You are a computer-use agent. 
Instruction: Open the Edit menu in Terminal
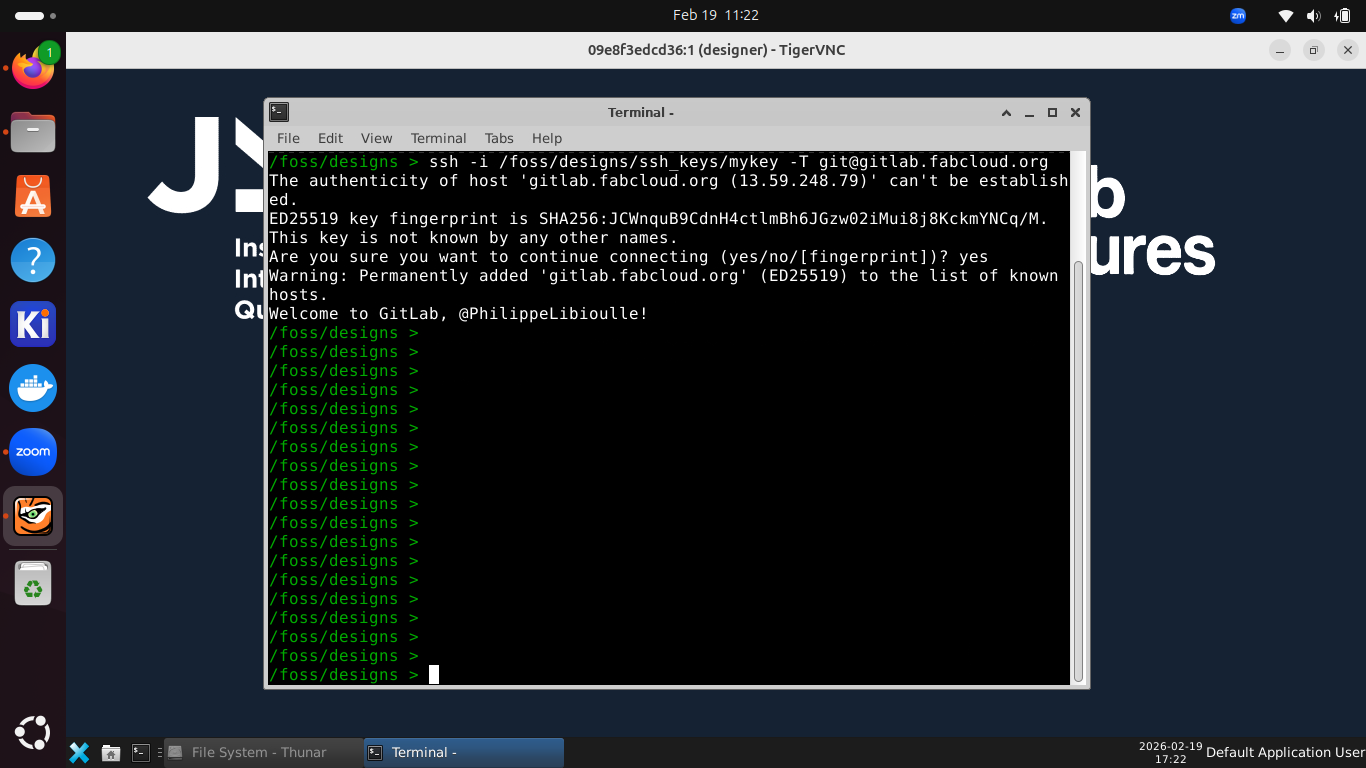pyautogui.click(x=330, y=138)
